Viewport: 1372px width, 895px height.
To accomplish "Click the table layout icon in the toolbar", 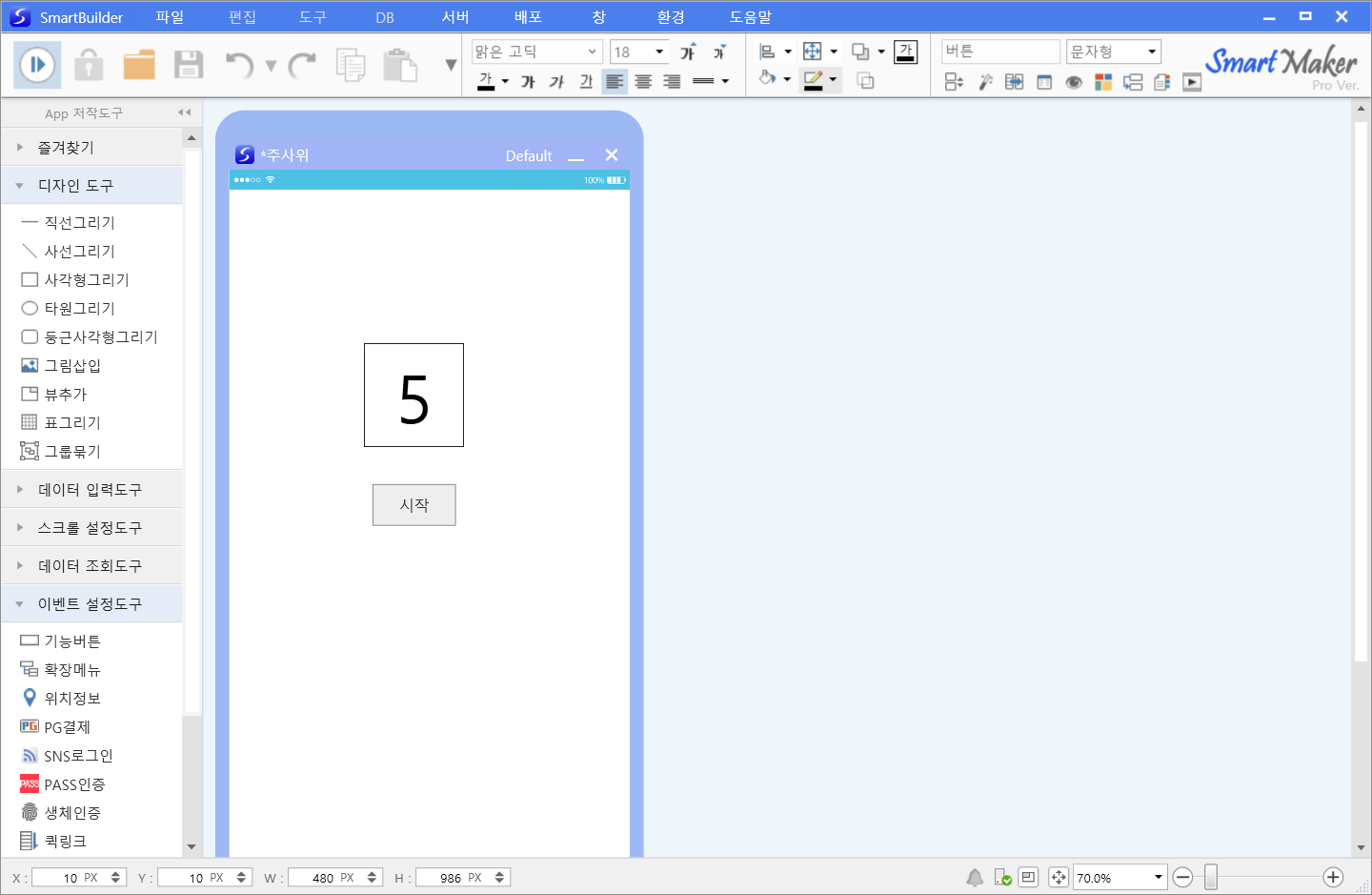I will 1044,83.
